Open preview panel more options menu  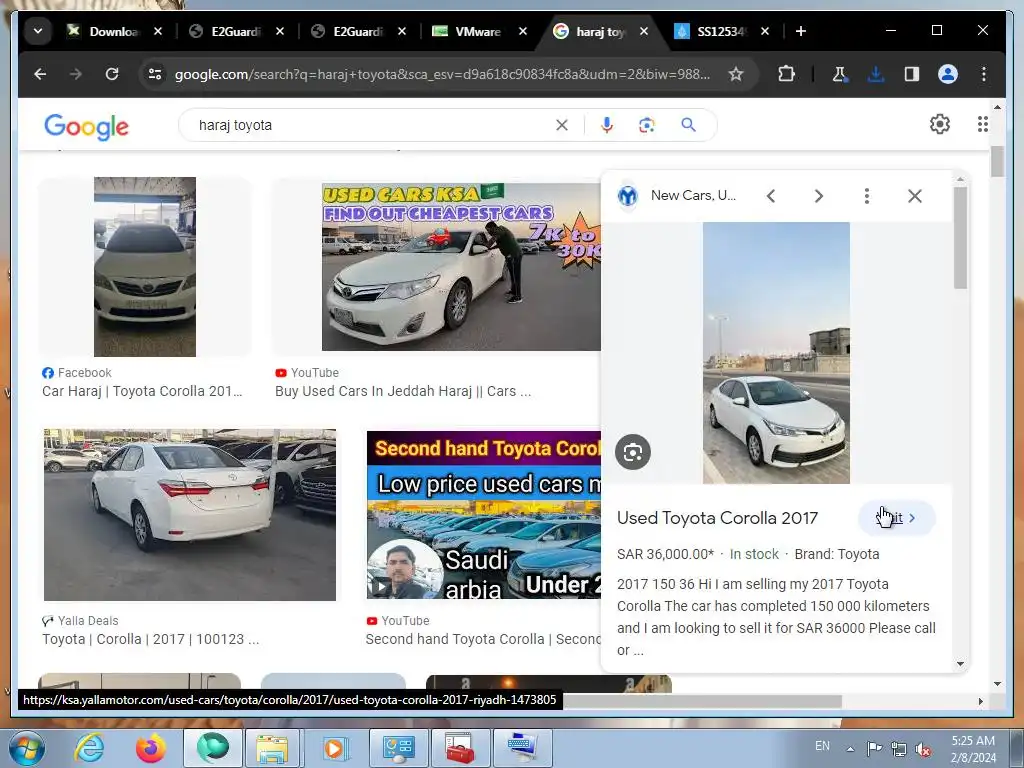(x=867, y=196)
